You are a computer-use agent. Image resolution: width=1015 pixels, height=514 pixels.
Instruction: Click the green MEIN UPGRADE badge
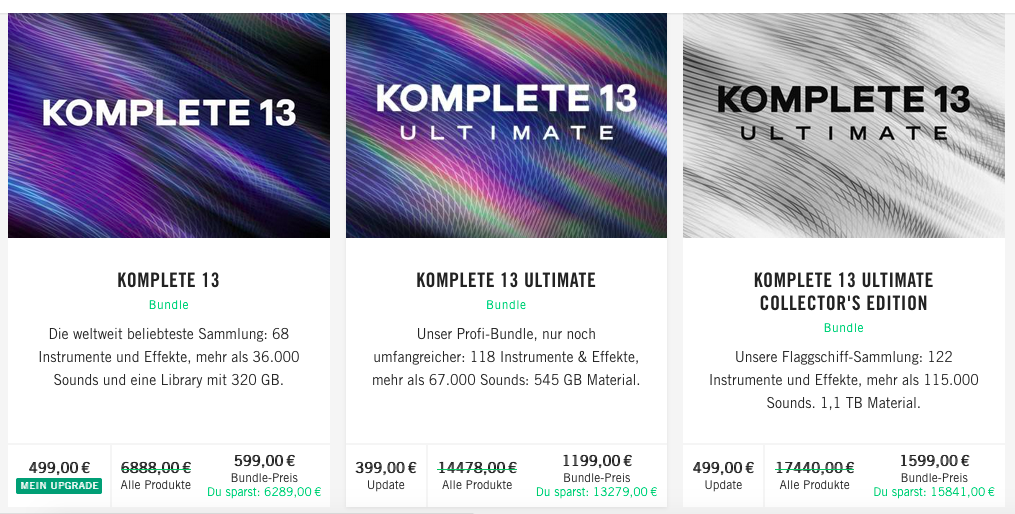click(59, 486)
